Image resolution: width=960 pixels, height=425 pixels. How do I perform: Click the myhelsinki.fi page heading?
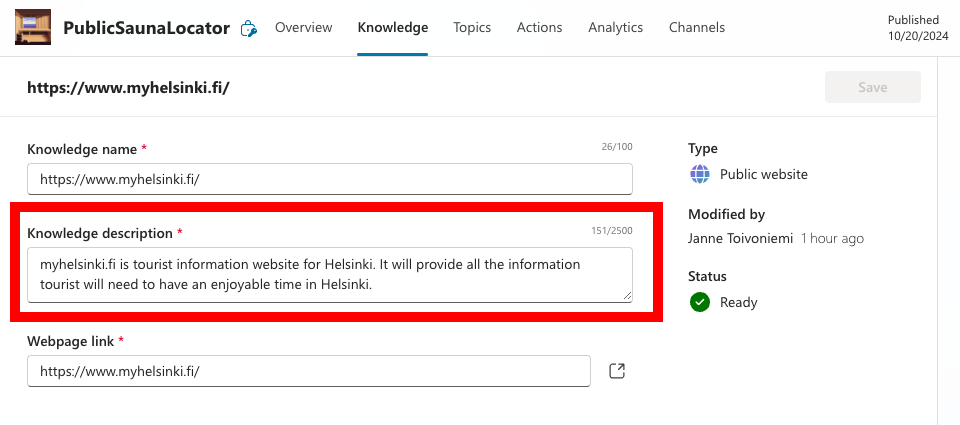(x=128, y=87)
